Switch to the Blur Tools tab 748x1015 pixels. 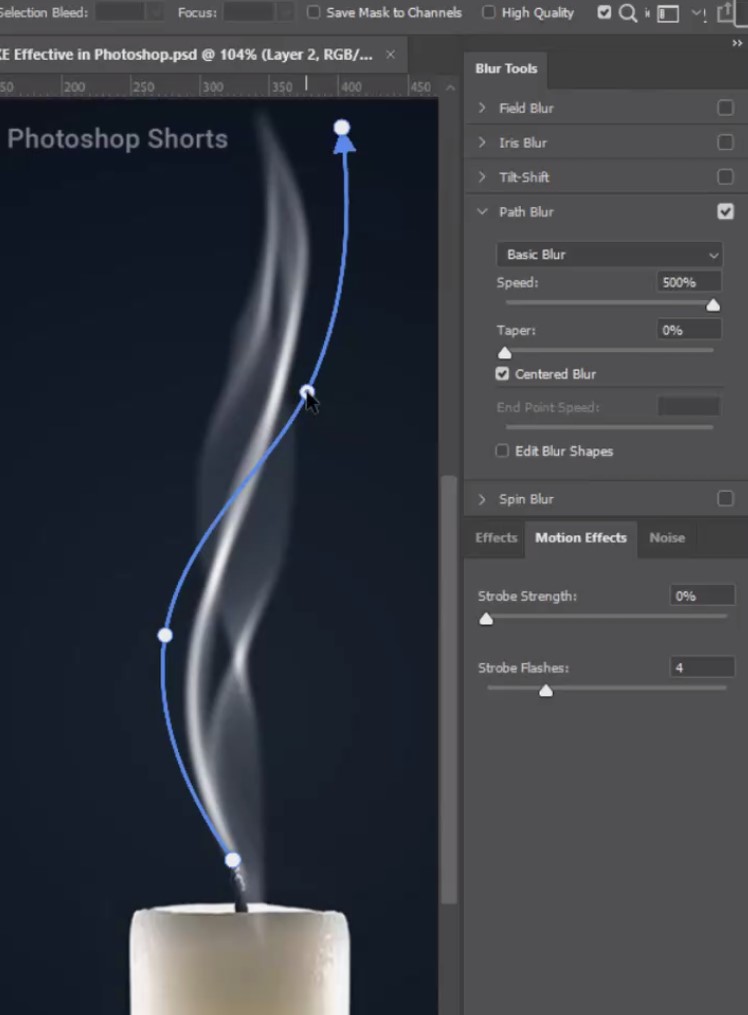coord(506,69)
